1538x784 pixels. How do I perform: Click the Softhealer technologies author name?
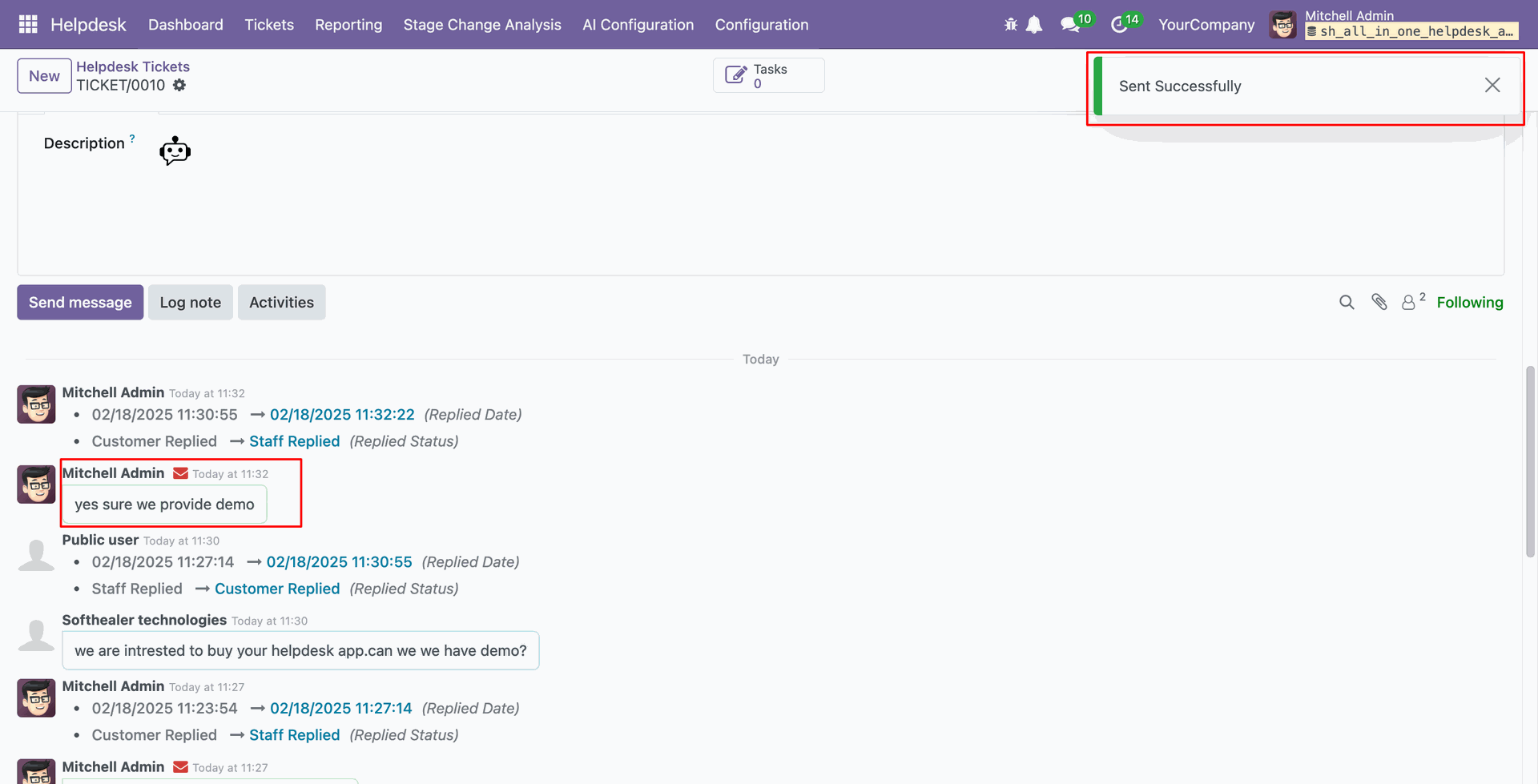pos(144,620)
